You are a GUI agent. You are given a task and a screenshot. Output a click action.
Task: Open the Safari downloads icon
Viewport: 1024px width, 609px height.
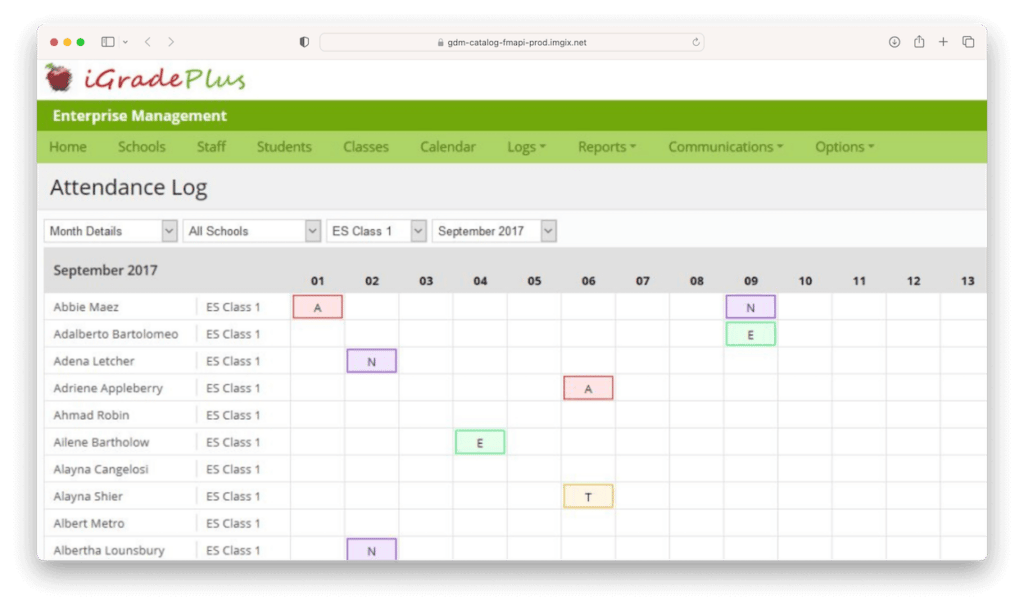tap(894, 42)
